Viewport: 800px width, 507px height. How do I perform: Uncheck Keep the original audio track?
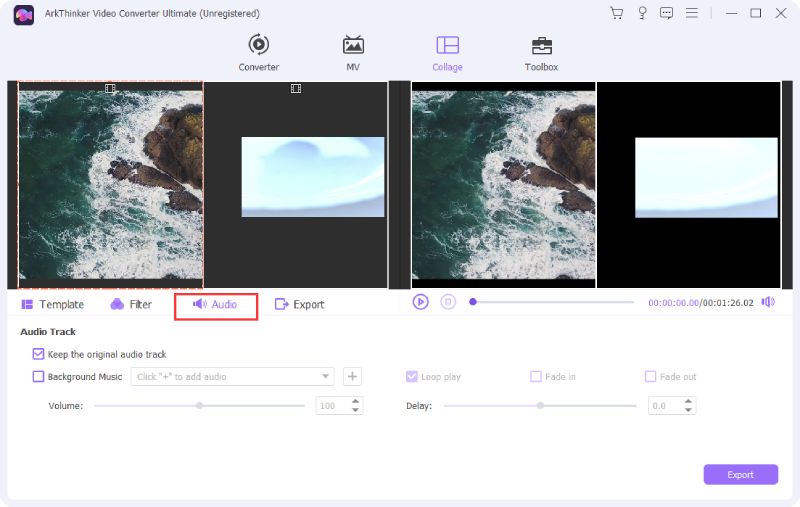click(x=38, y=354)
